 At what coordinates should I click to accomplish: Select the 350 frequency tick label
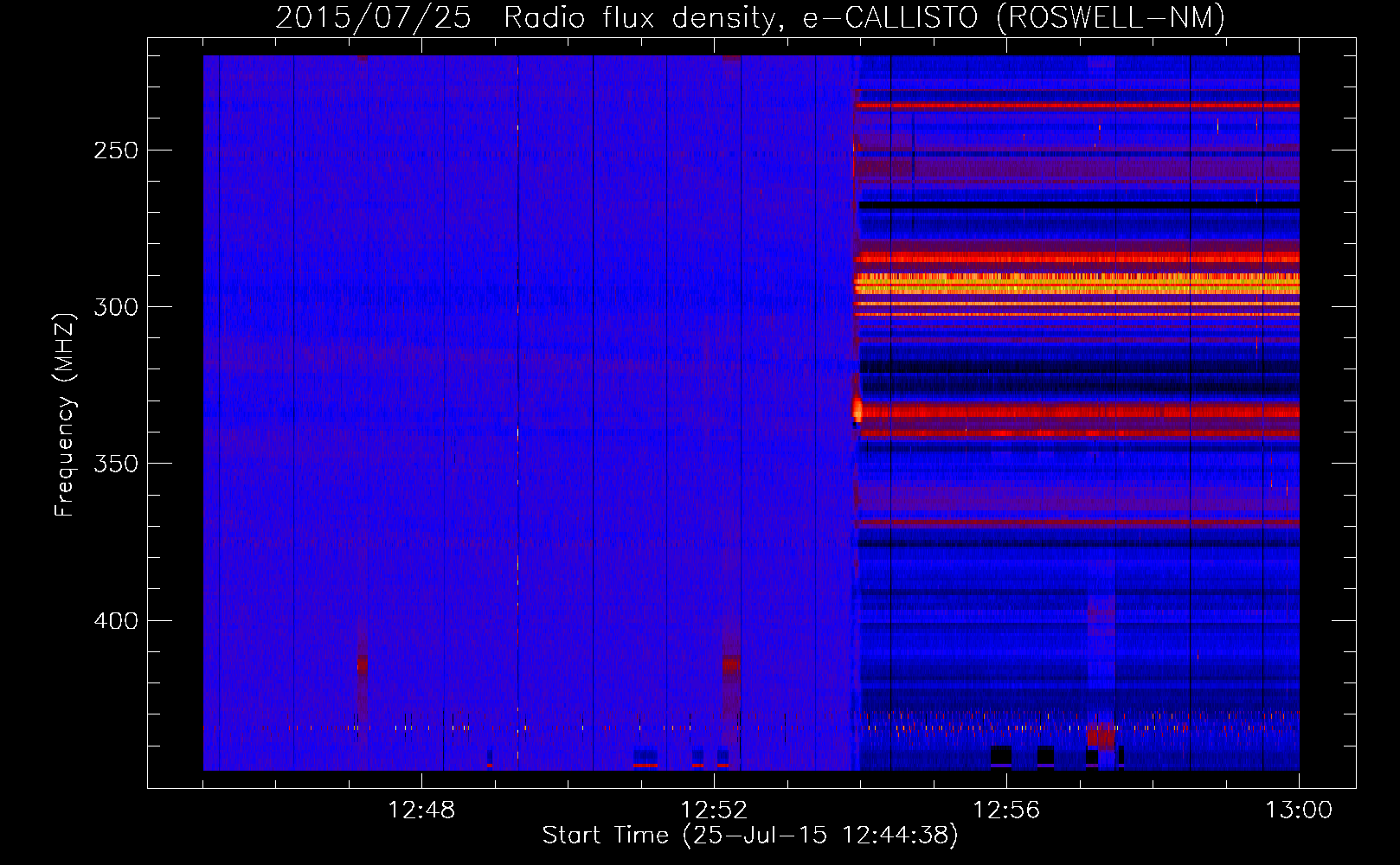116,464
